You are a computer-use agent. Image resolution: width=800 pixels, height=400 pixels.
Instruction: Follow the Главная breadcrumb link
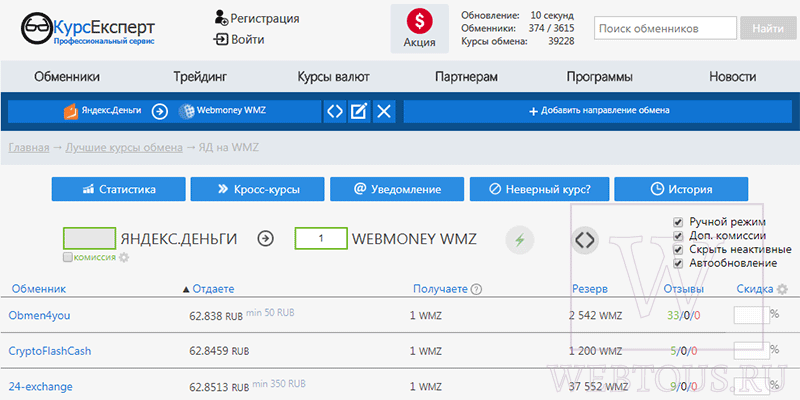[29, 147]
